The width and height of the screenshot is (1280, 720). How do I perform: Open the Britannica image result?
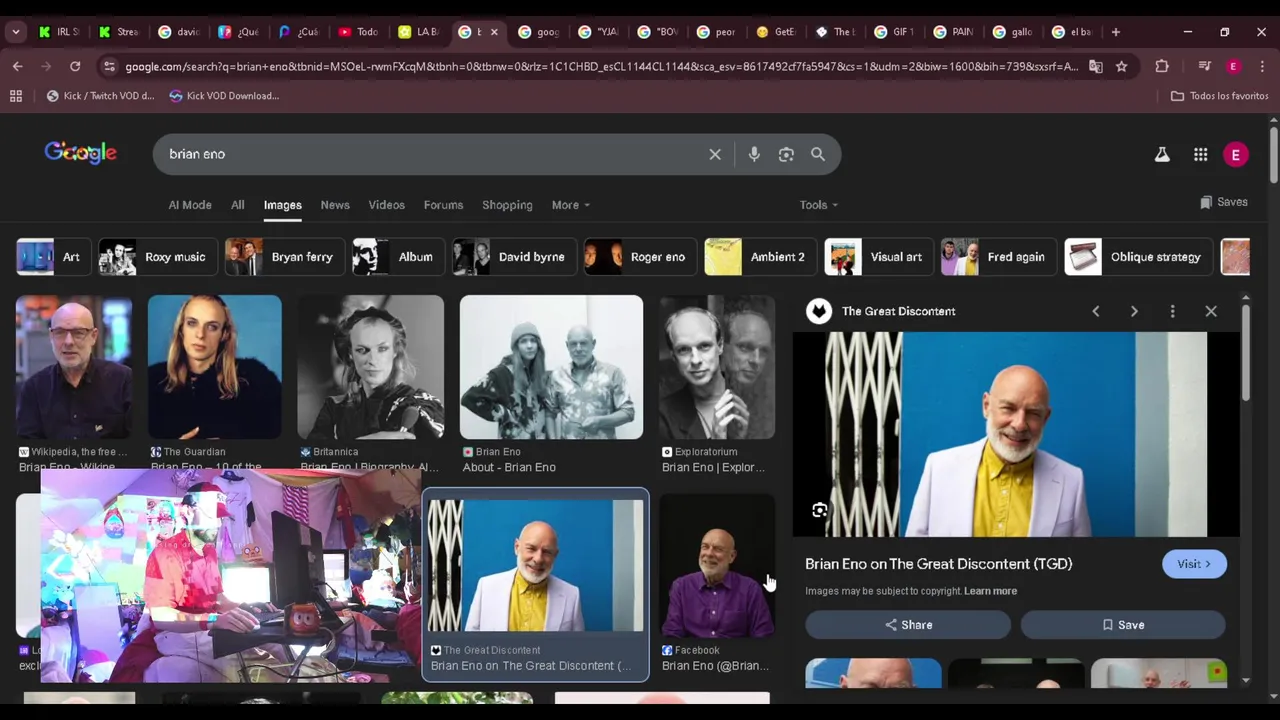click(370, 367)
